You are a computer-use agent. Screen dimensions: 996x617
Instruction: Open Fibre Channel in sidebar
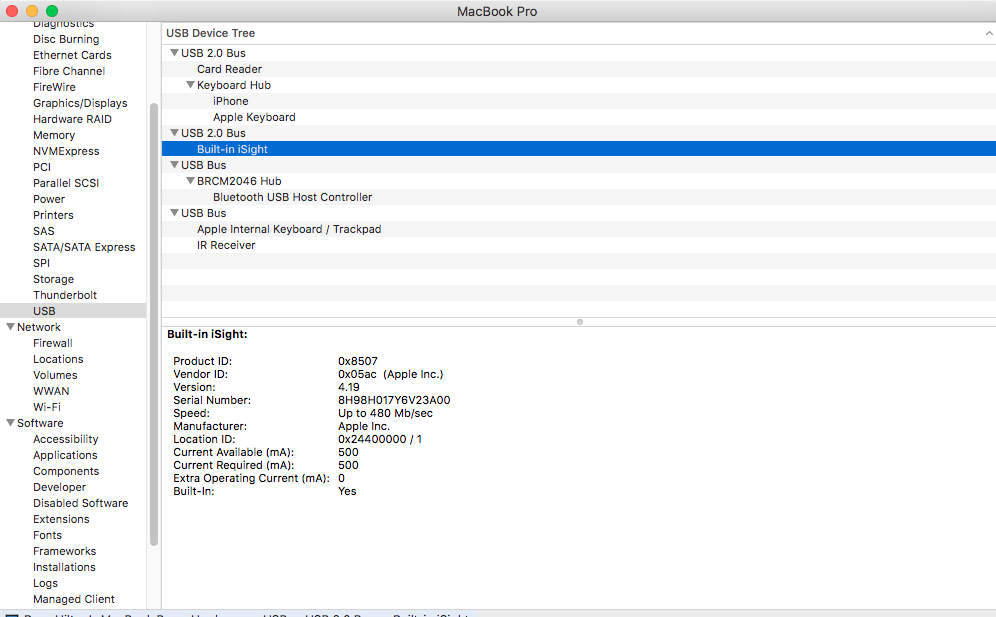point(69,71)
